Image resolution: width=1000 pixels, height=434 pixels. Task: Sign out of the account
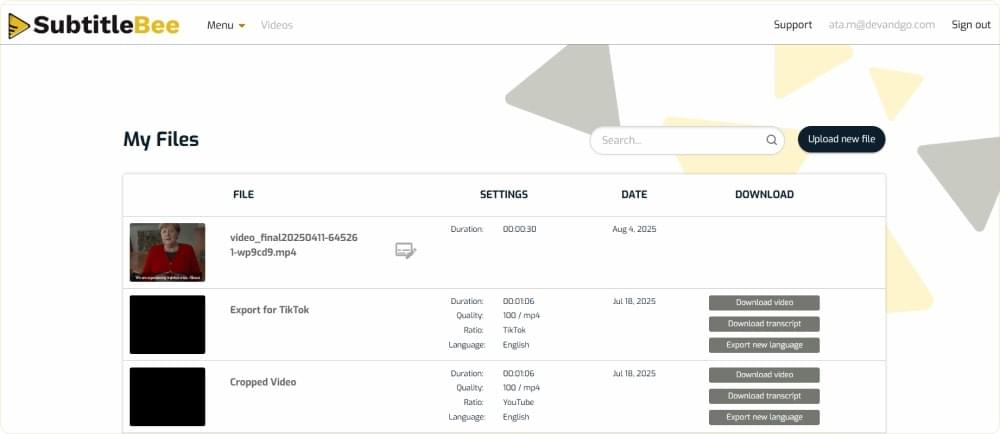tap(971, 25)
